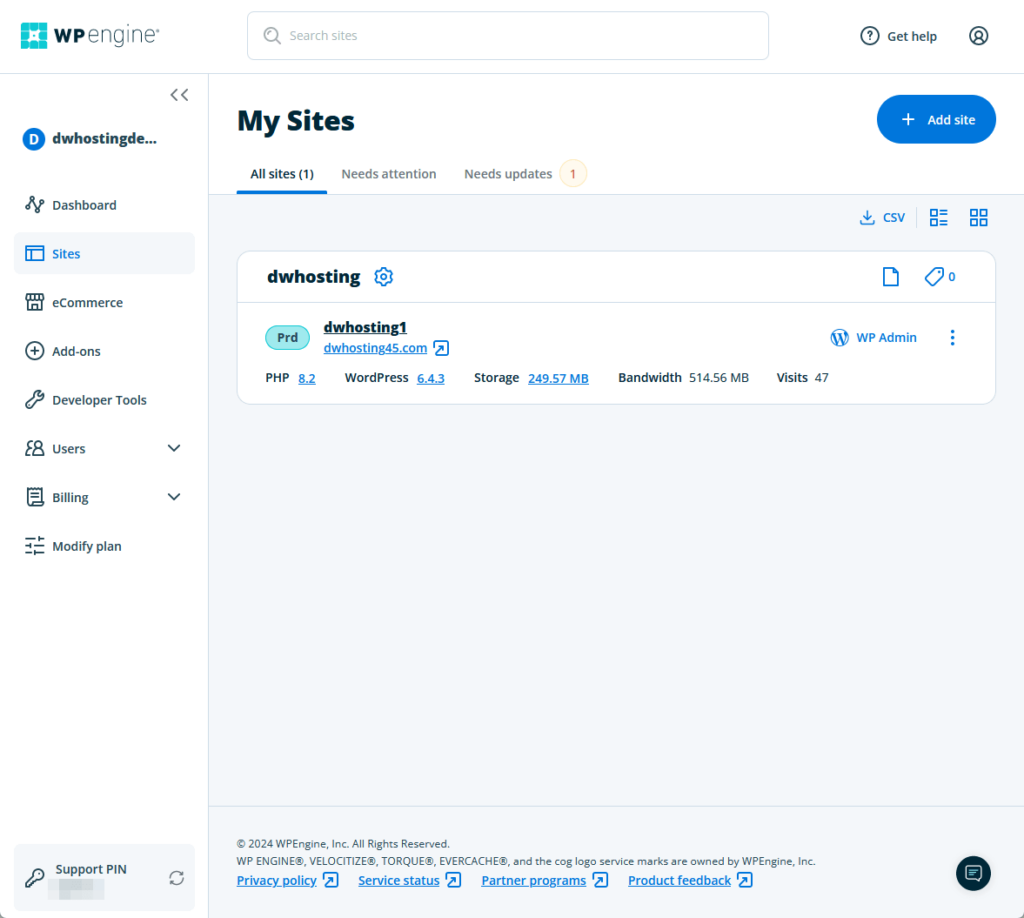Open dwhosting45.com domain link
This screenshot has height=918, width=1024.
click(375, 348)
